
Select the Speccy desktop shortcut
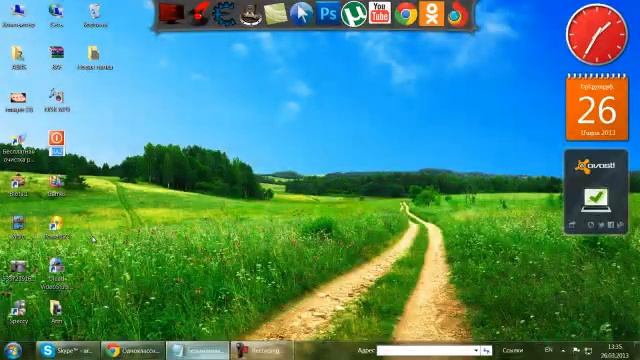(x=18, y=312)
